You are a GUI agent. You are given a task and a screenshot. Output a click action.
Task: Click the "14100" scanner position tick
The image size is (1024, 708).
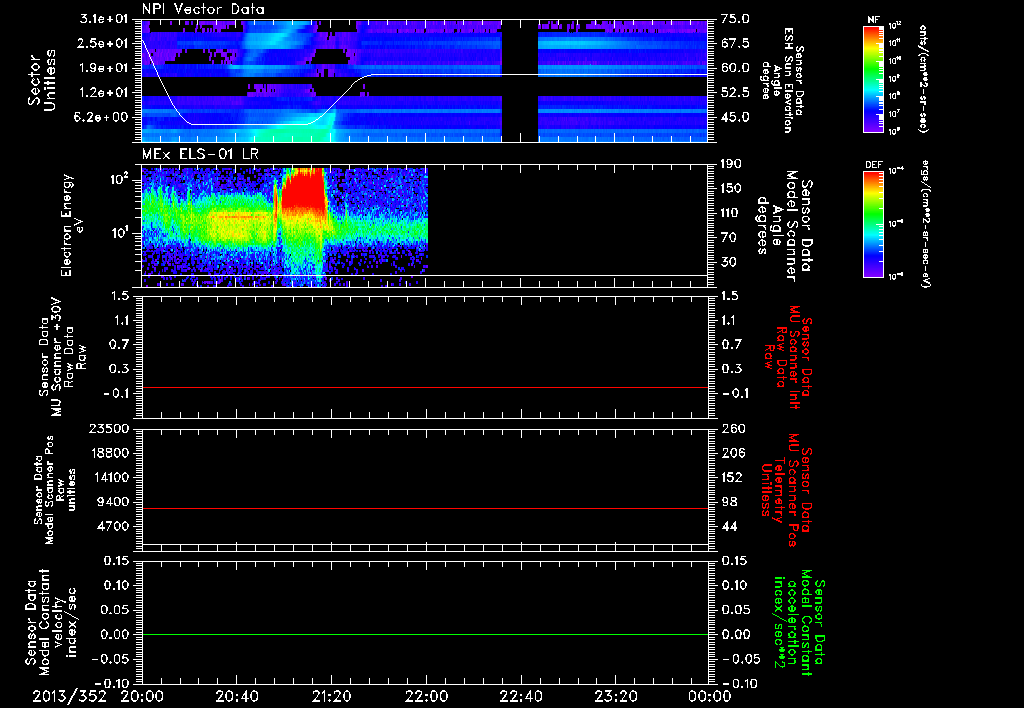click(111, 477)
